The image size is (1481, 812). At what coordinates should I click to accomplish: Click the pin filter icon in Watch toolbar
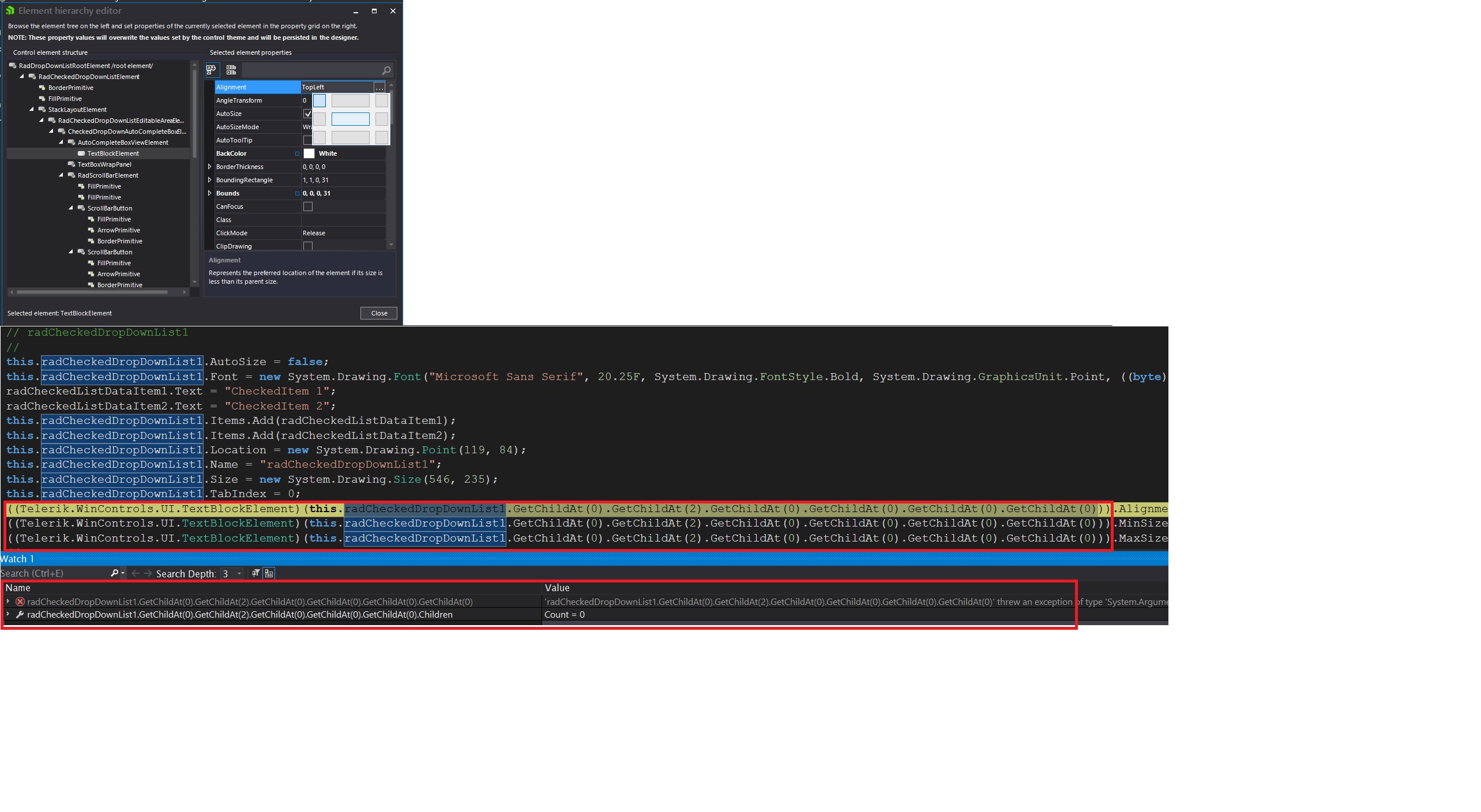pyautogui.click(x=255, y=573)
